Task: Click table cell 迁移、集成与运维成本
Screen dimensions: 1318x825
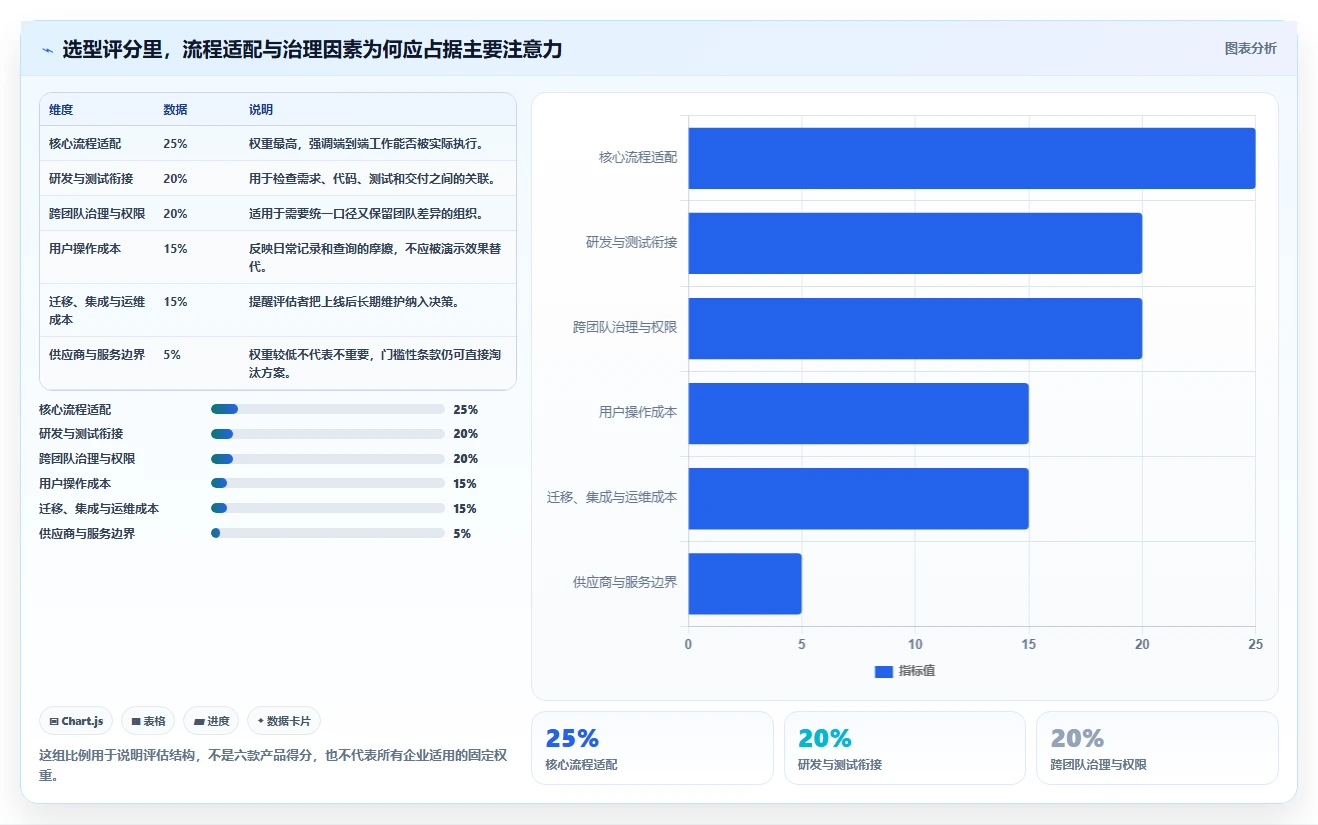Action: point(97,310)
